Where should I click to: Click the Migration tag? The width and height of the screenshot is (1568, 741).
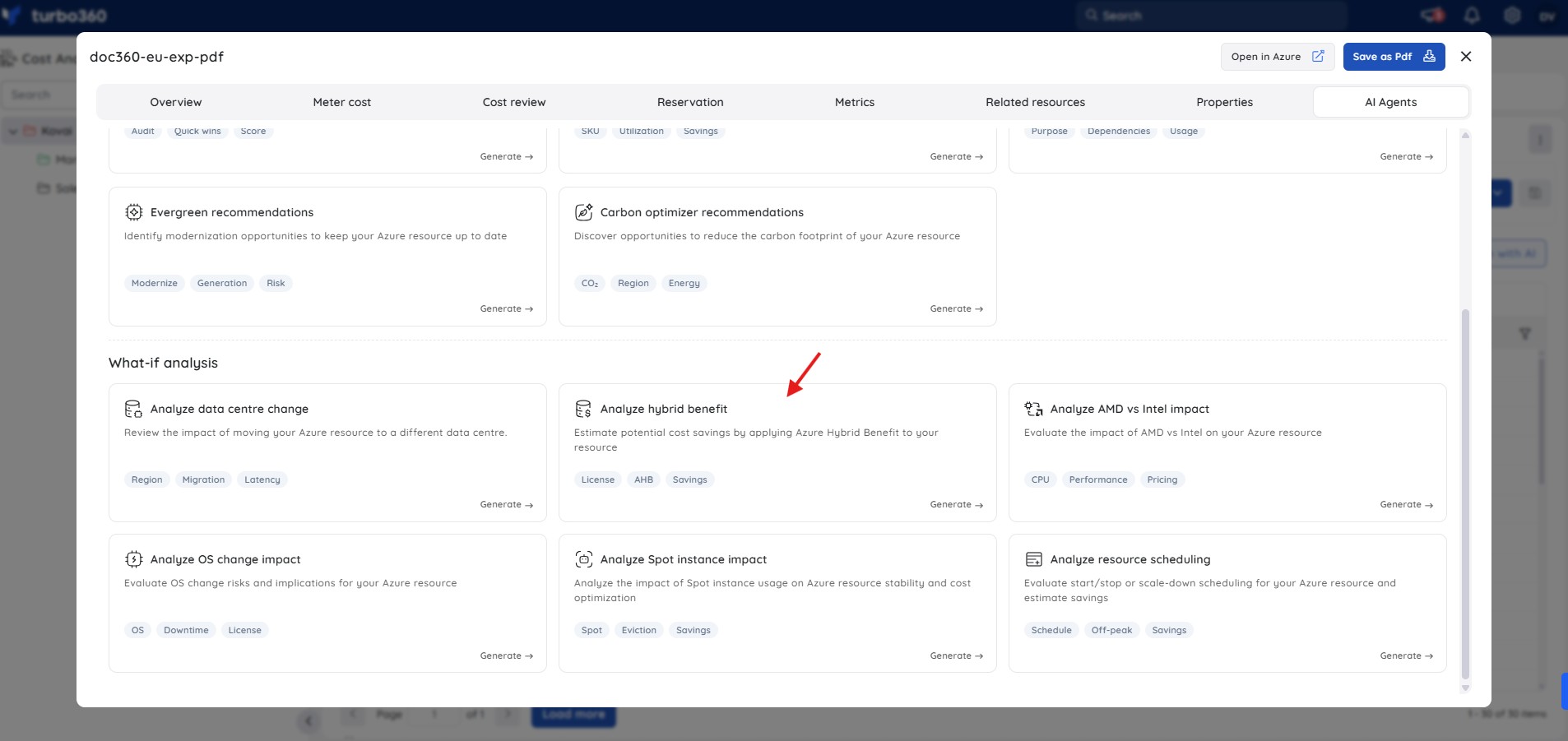click(x=203, y=479)
